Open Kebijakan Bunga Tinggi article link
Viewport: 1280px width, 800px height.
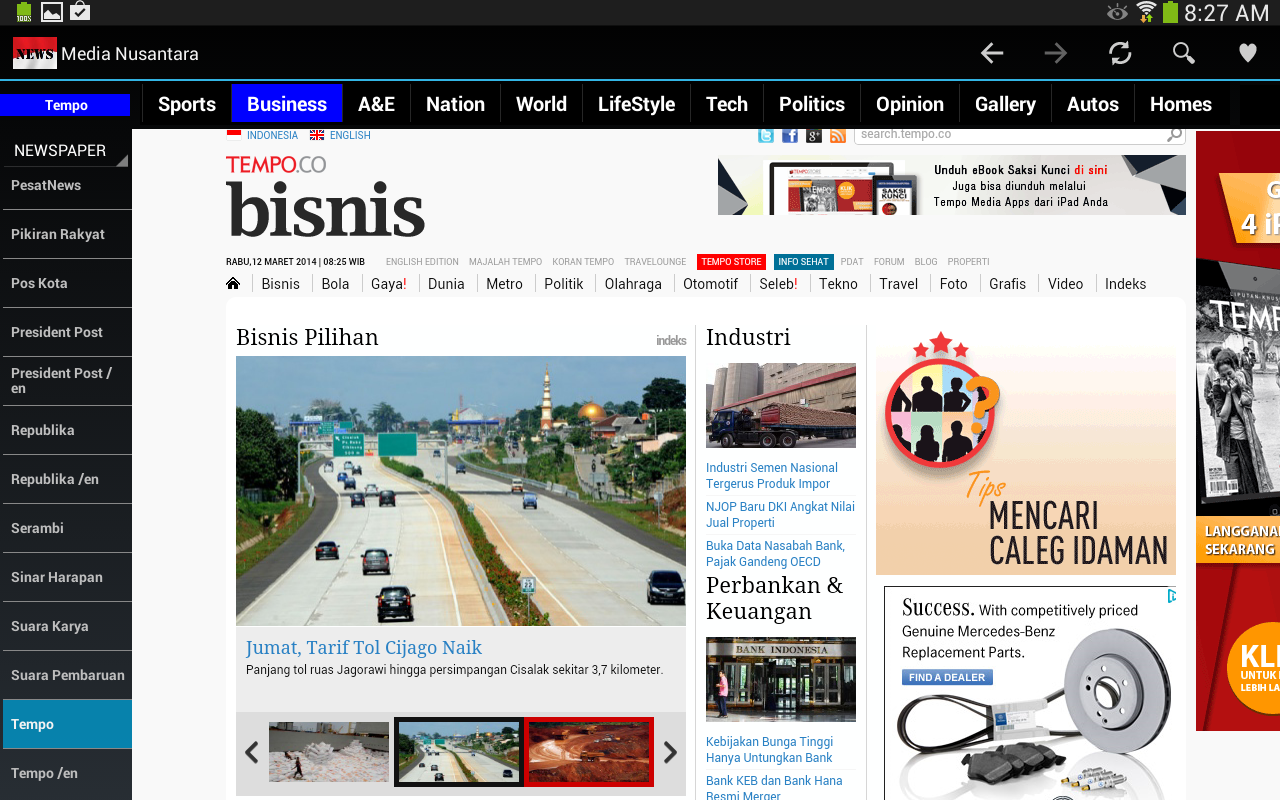[x=769, y=749]
